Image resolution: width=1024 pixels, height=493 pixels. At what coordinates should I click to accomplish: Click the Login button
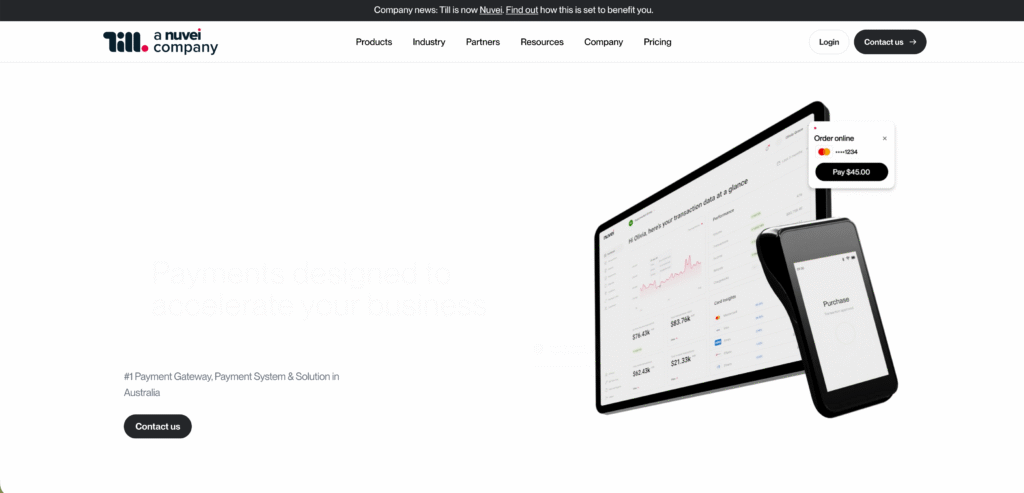pyautogui.click(x=829, y=42)
